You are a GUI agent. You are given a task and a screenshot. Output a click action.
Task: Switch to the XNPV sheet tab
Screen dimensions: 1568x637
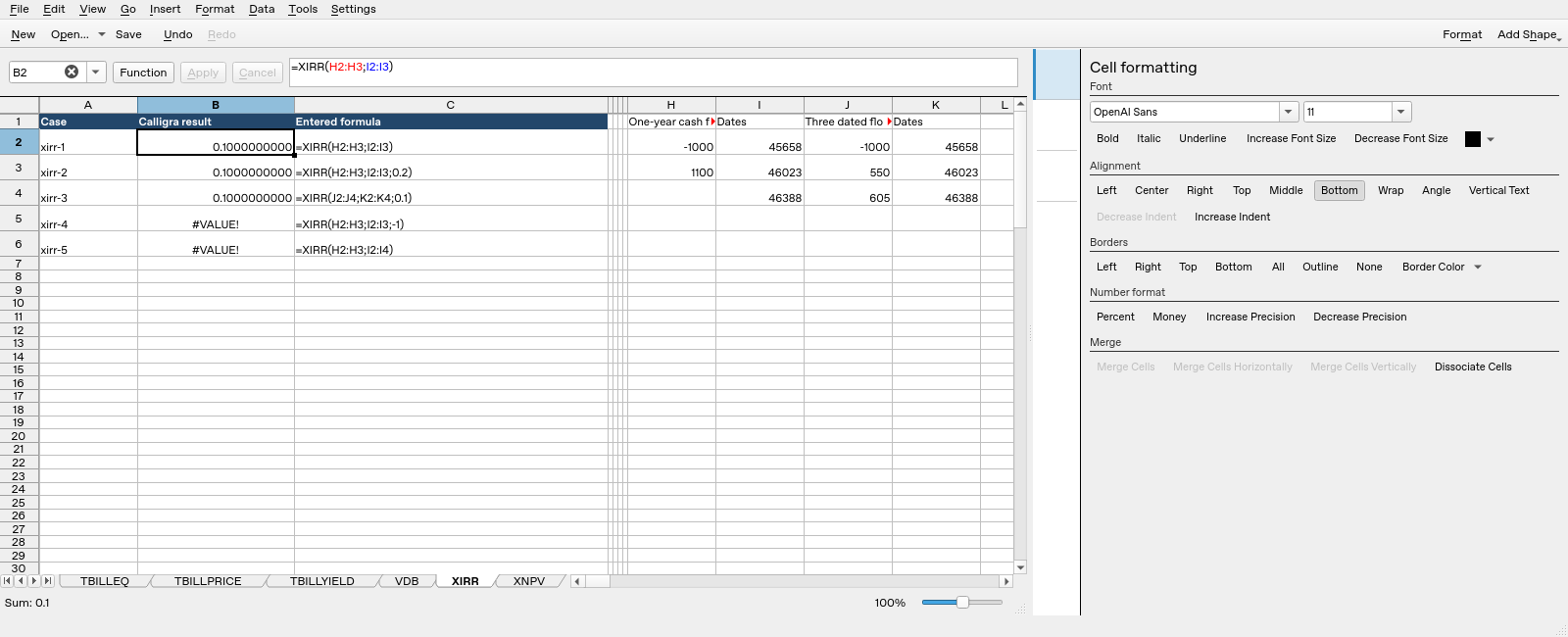529,581
